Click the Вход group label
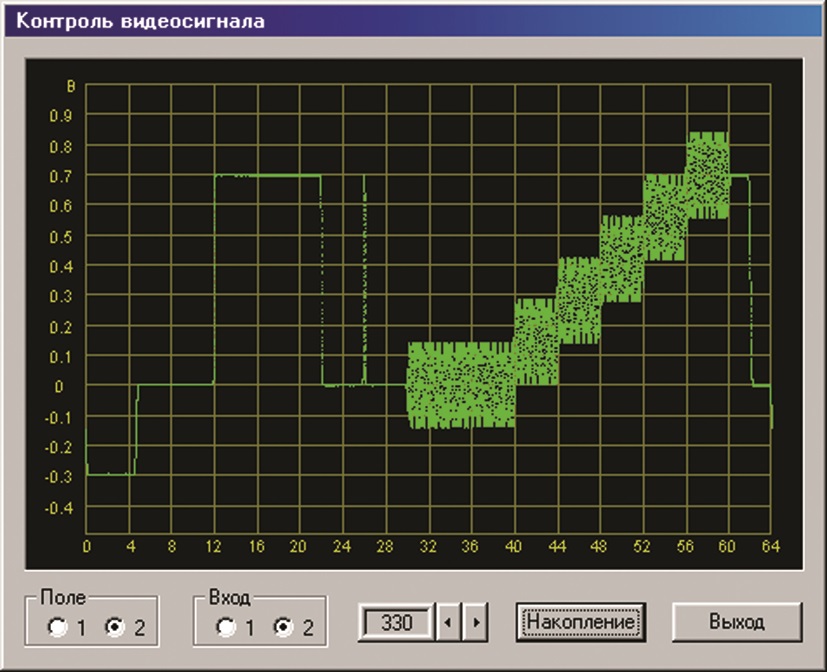827x672 pixels. [229, 597]
